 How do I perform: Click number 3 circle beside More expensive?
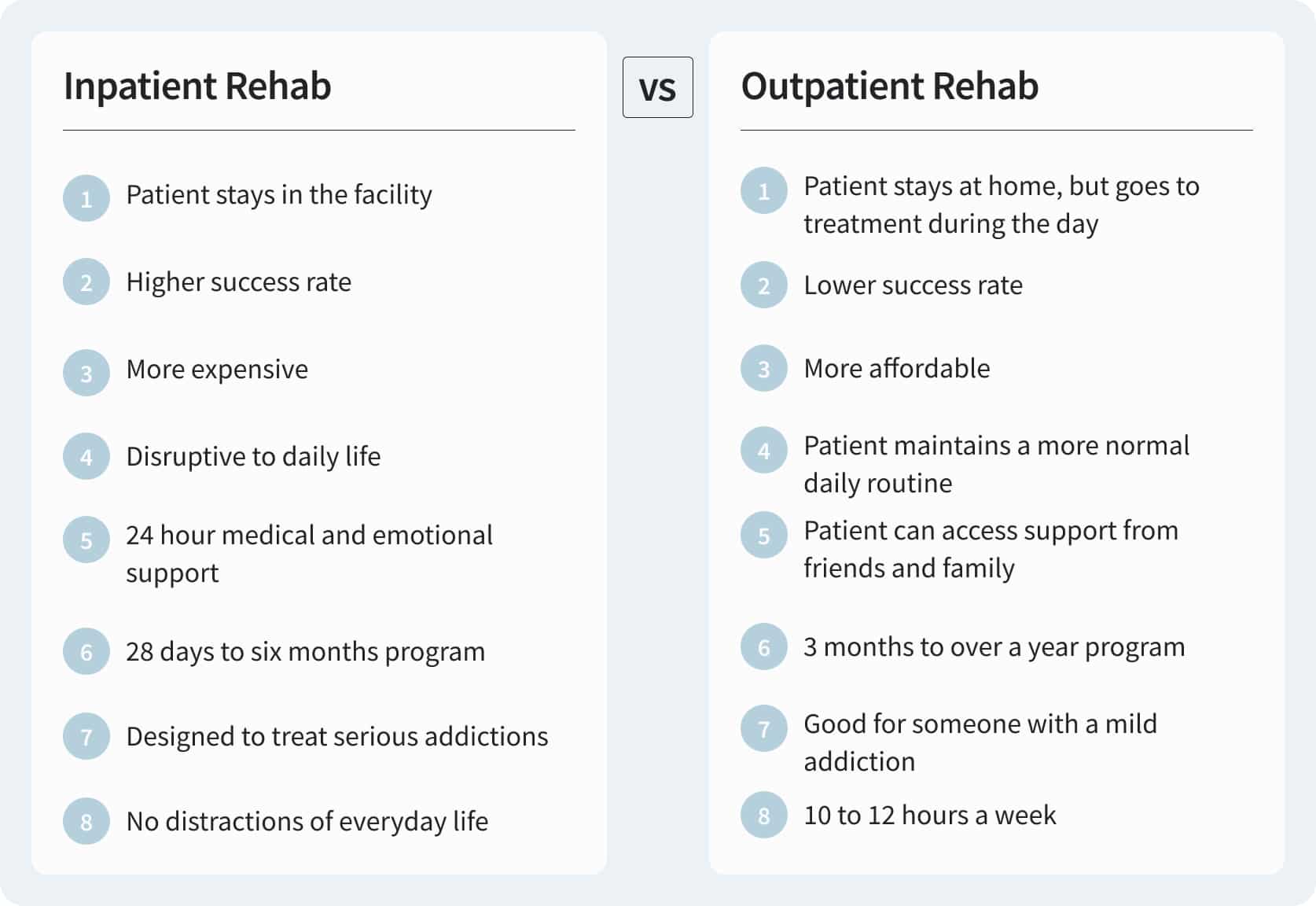click(x=86, y=373)
